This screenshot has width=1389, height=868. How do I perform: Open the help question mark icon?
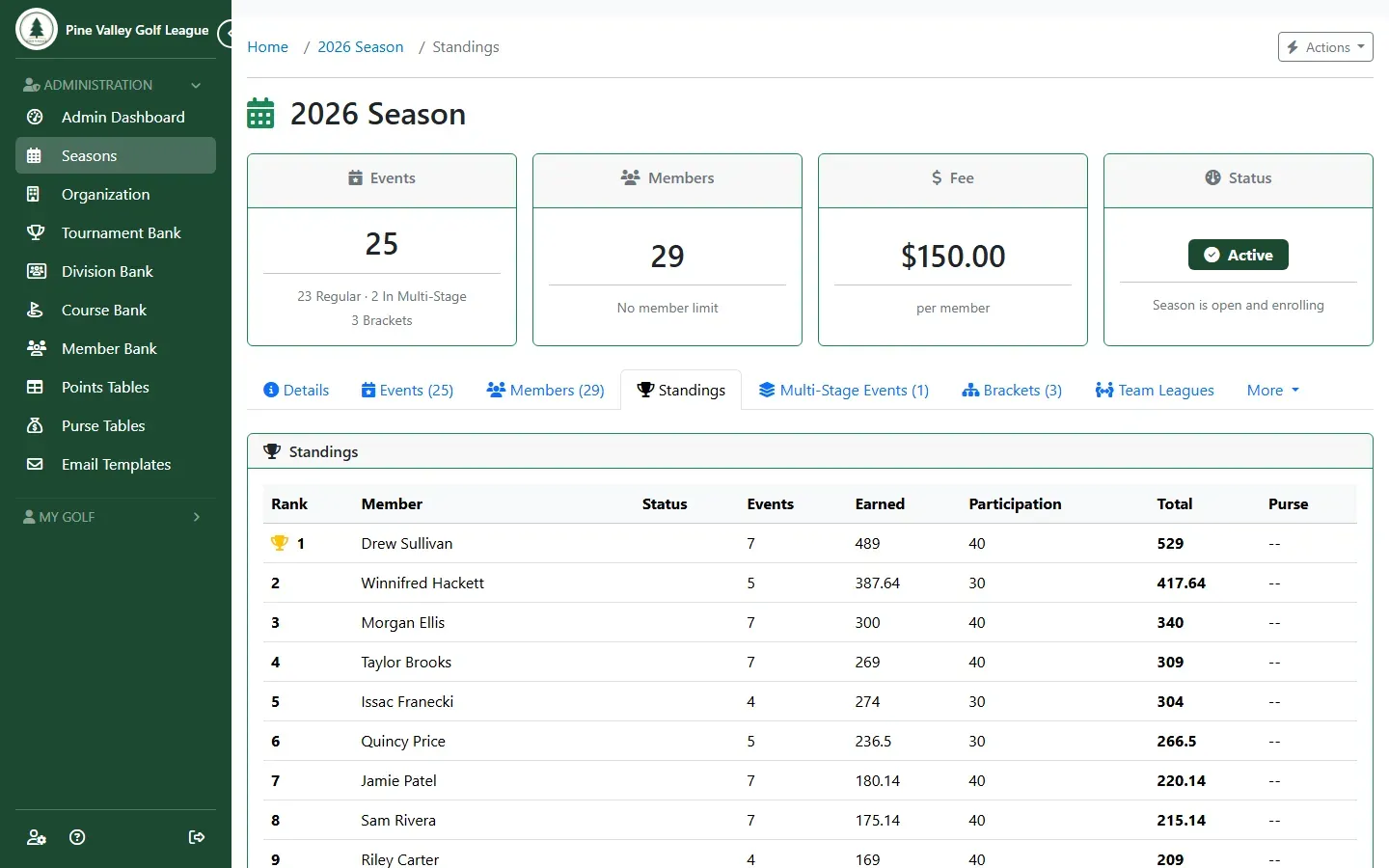78,837
